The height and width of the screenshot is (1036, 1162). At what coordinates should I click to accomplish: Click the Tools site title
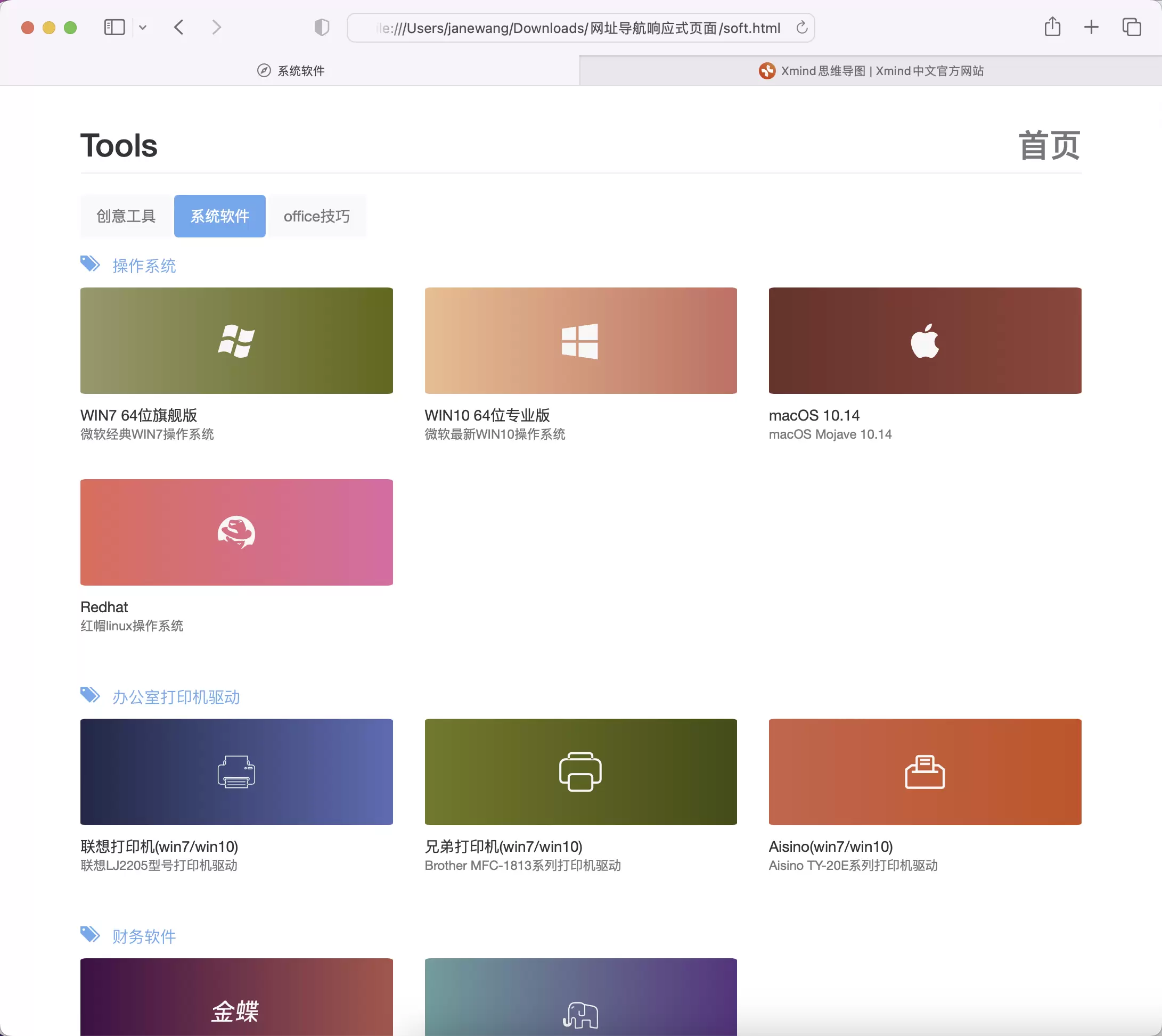tap(119, 146)
